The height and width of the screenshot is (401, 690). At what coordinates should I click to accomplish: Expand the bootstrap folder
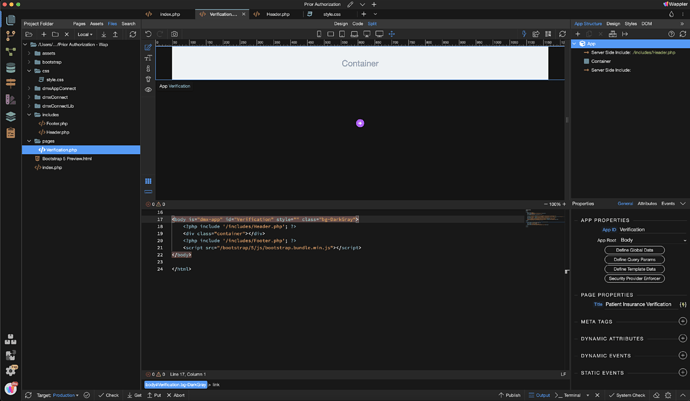[x=29, y=62]
